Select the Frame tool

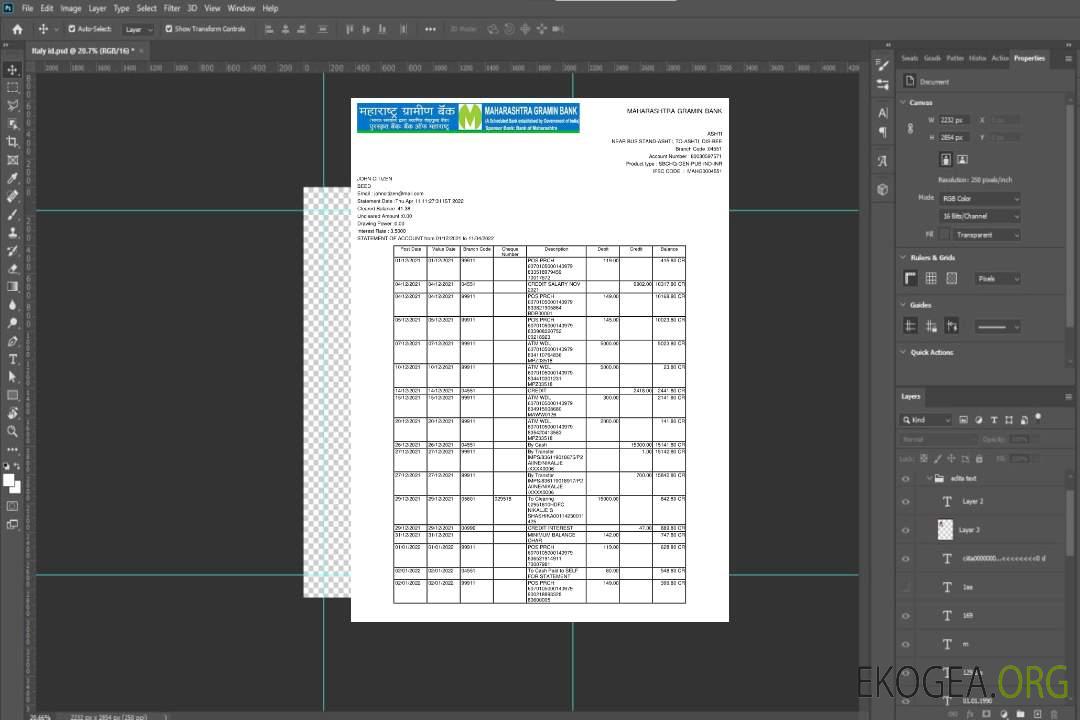tap(12, 160)
